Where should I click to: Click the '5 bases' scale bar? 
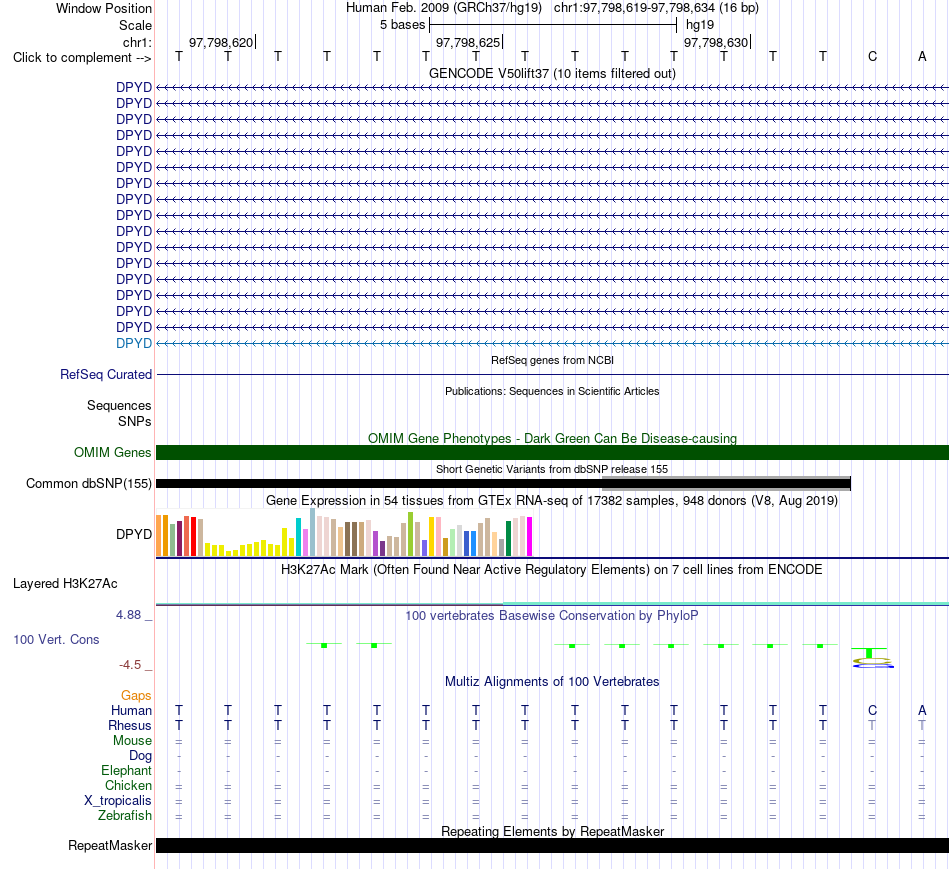pyautogui.click(x=553, y=25)
